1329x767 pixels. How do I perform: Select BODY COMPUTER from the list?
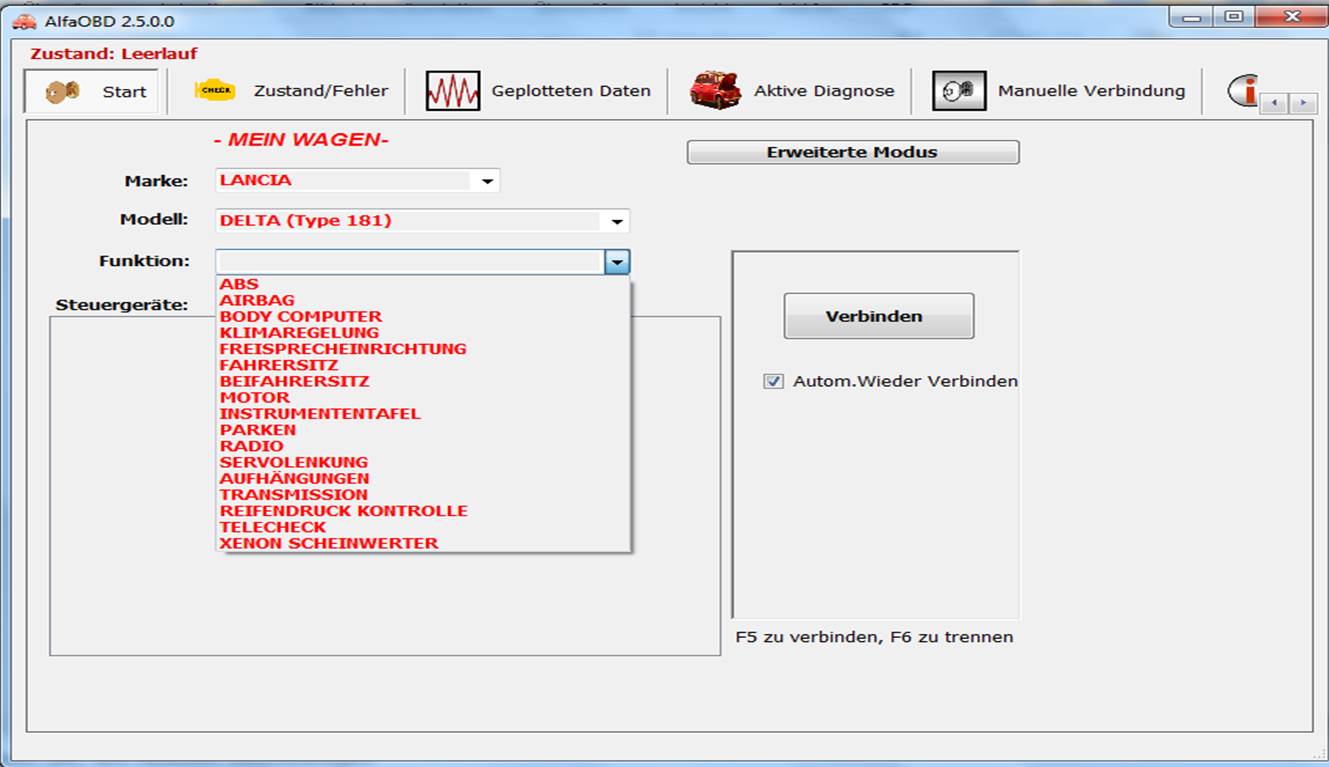[300, 316]
